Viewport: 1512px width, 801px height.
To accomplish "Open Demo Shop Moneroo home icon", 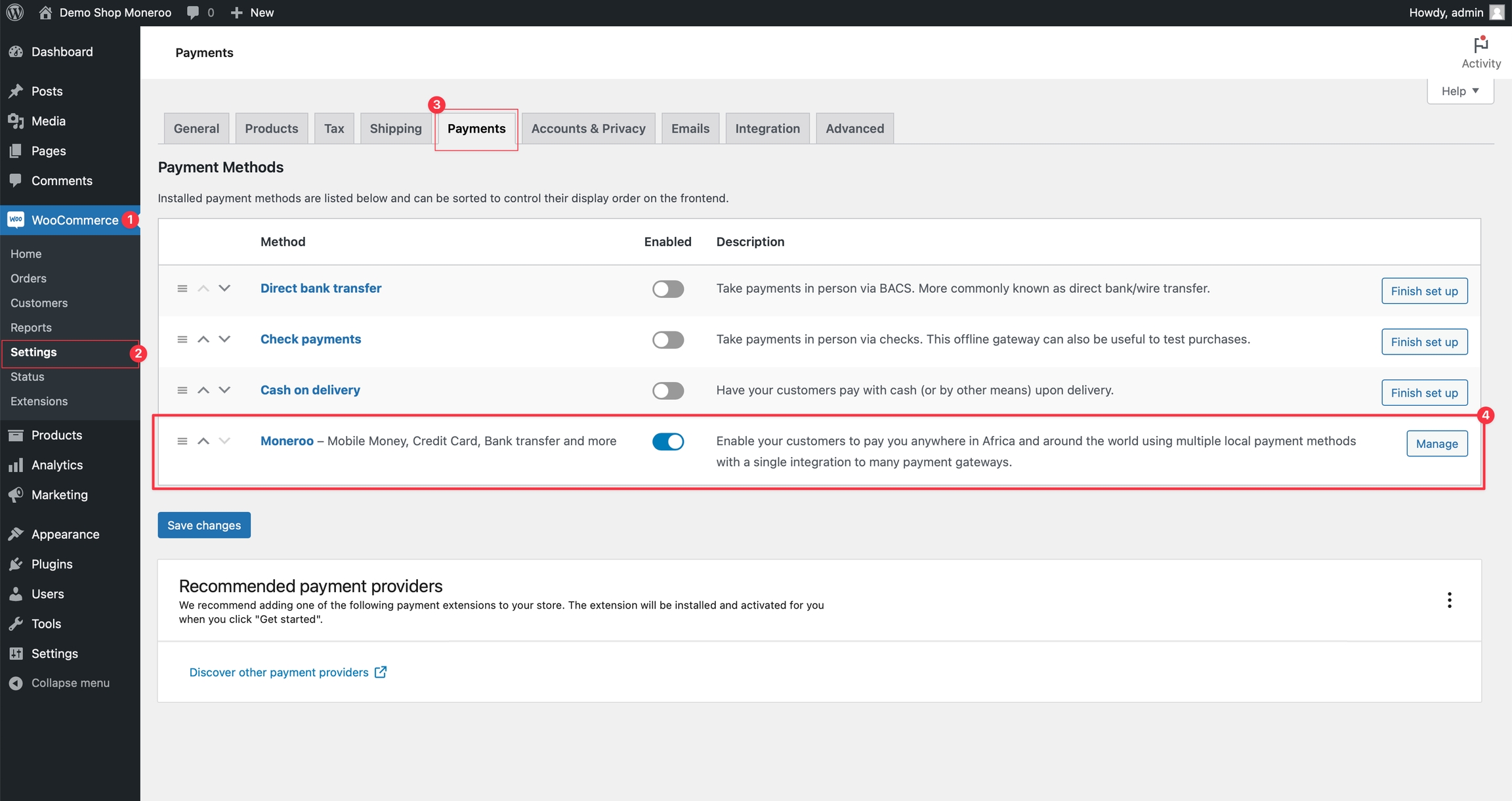I will (x=45, y=12).
